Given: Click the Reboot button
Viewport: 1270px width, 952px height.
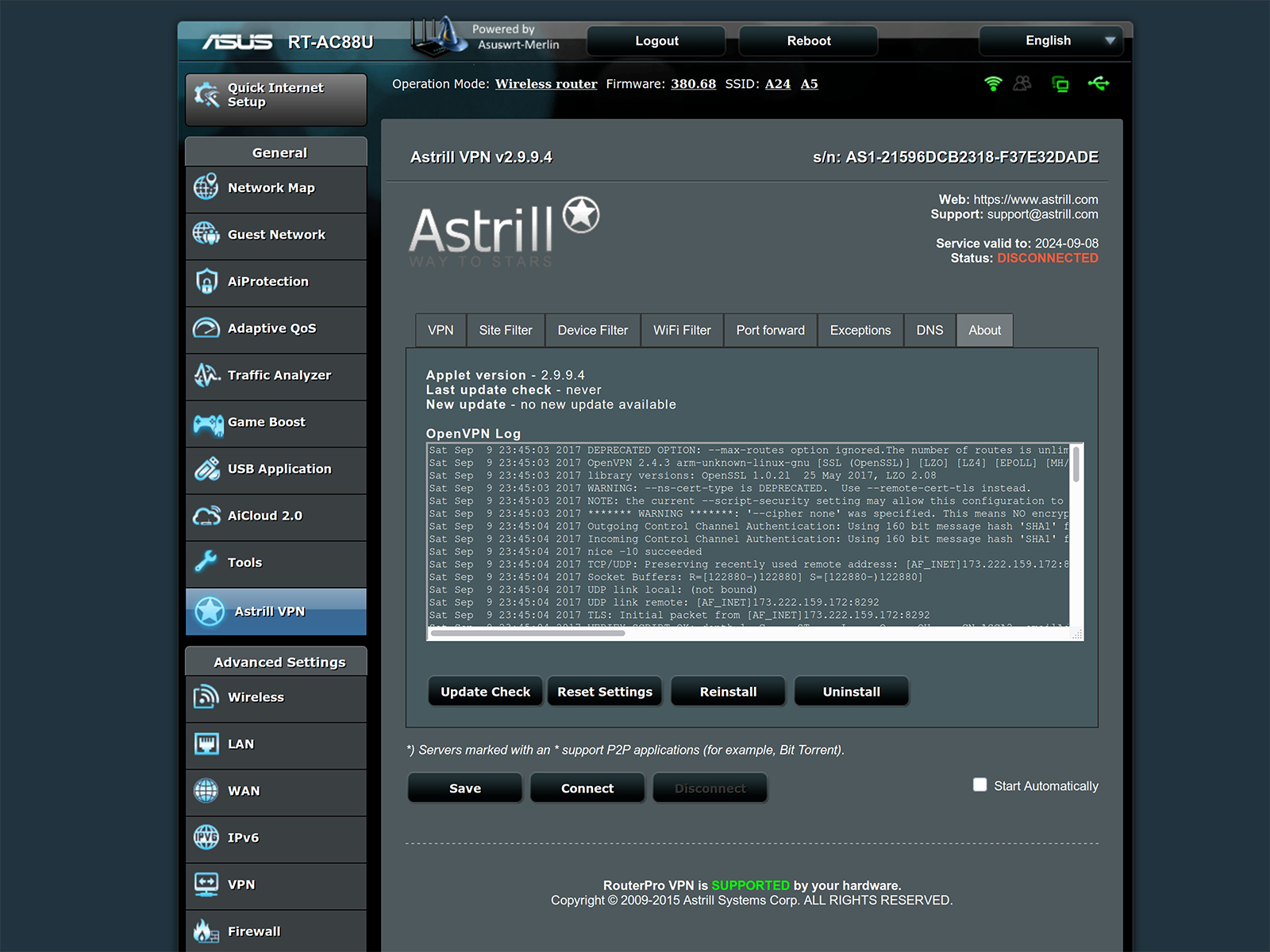Looking at the screenshot, I should tap(809, 40).
